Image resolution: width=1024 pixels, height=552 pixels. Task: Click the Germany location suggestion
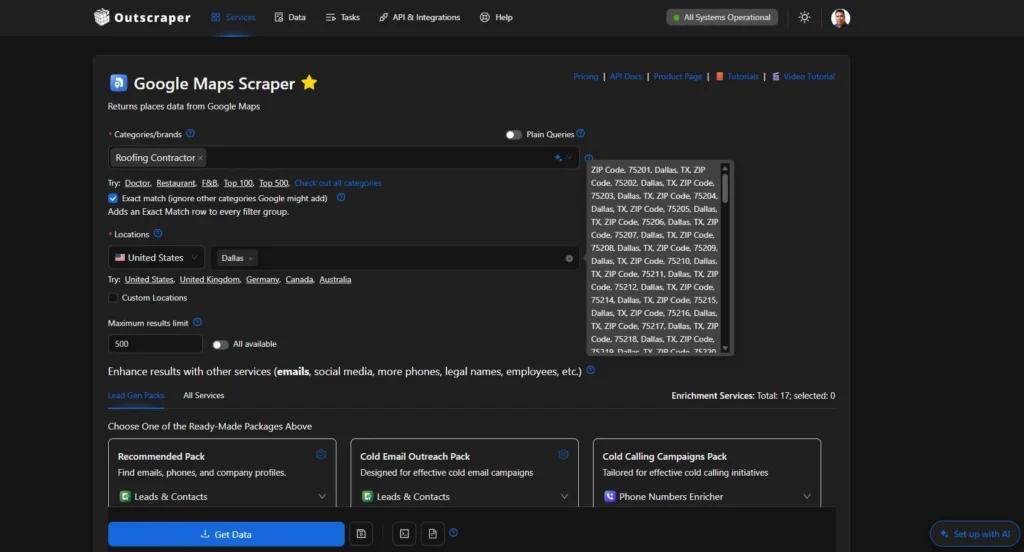click(x=263, y=280)
